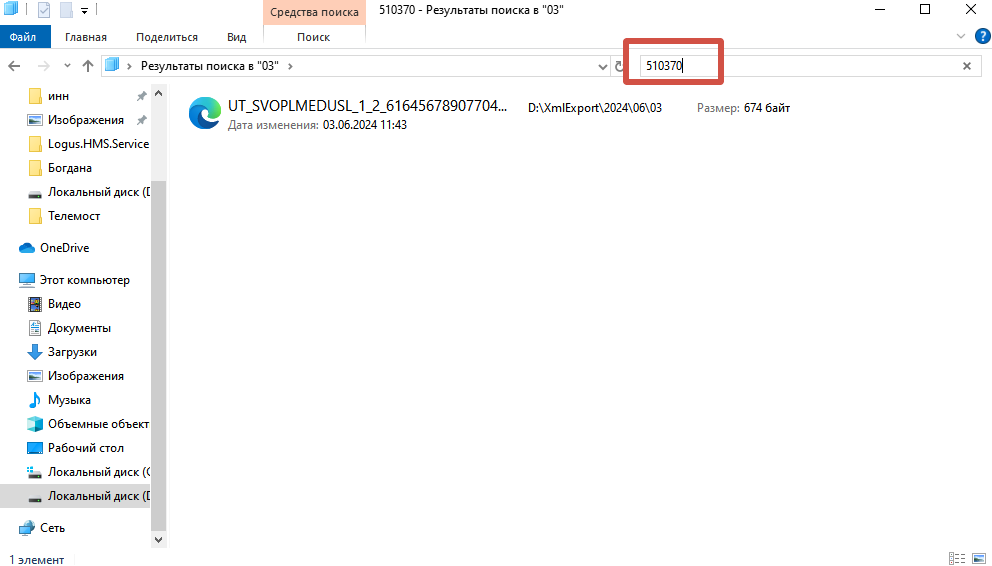Screen dimensions: 992x566
Task: Open the Рабочий стол folder
Action: click(x=85, y=448)
